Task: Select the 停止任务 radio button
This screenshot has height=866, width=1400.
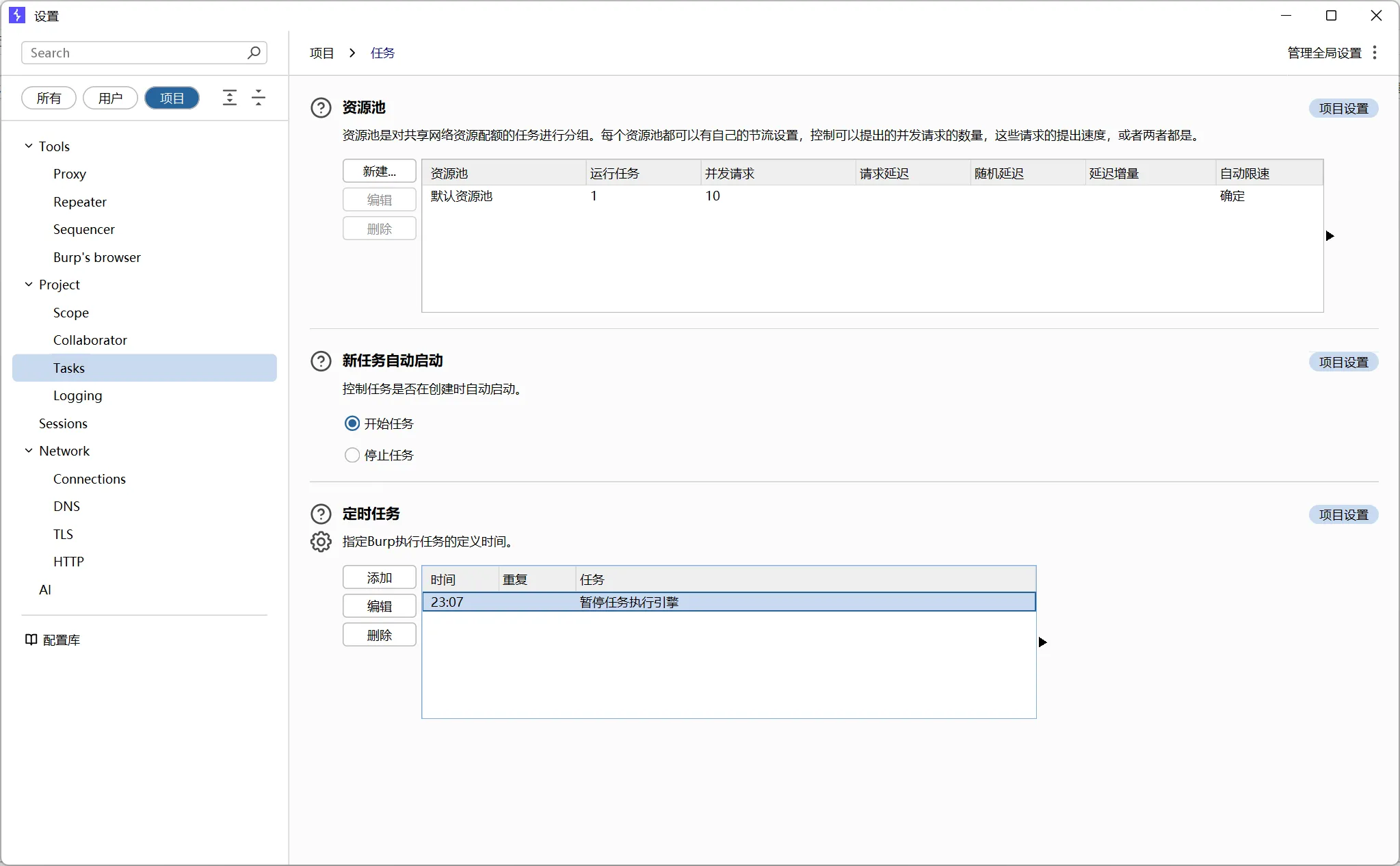Action: tap(352, 455)
